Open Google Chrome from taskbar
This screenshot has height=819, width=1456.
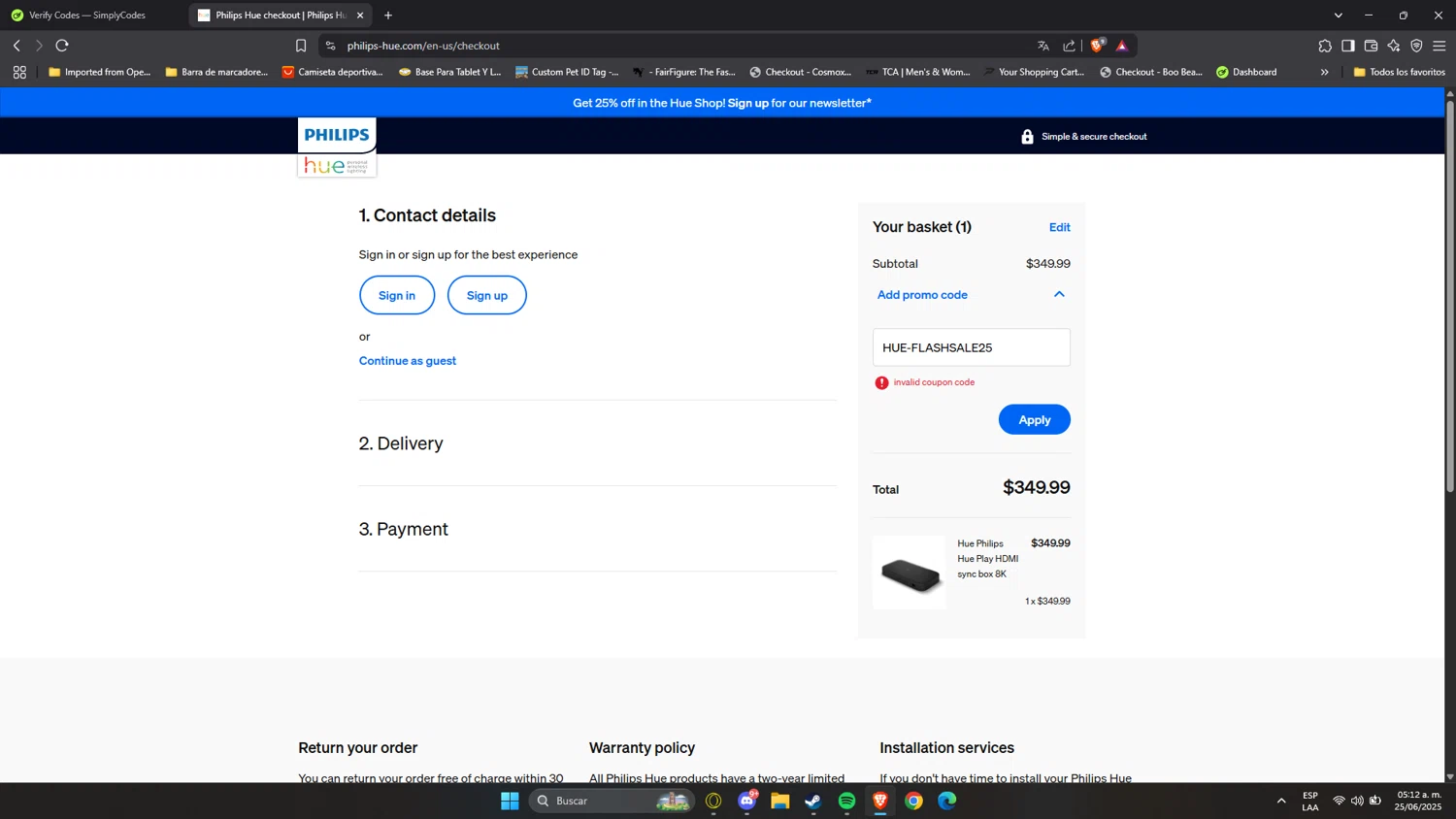point(913,801)
